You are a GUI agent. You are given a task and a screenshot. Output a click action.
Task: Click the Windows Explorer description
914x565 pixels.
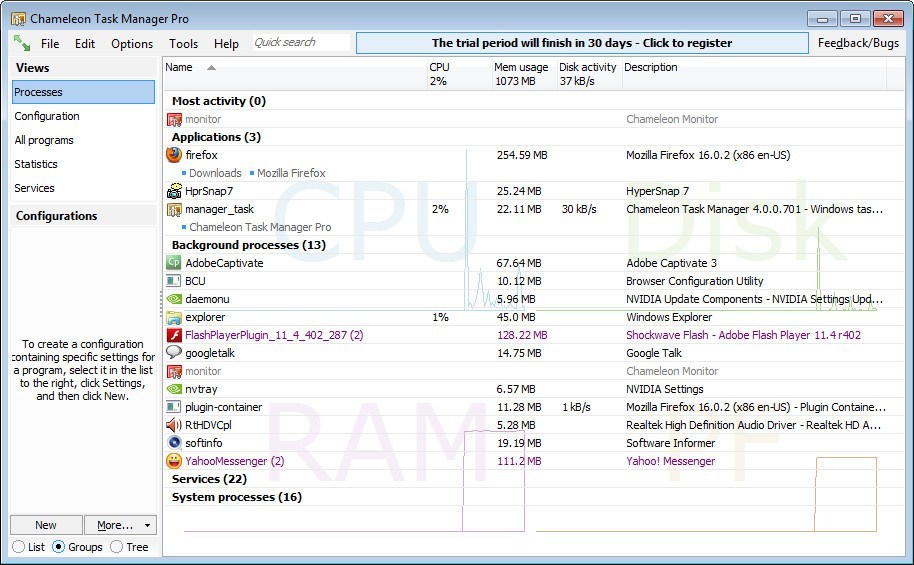(x=669, y=317)
